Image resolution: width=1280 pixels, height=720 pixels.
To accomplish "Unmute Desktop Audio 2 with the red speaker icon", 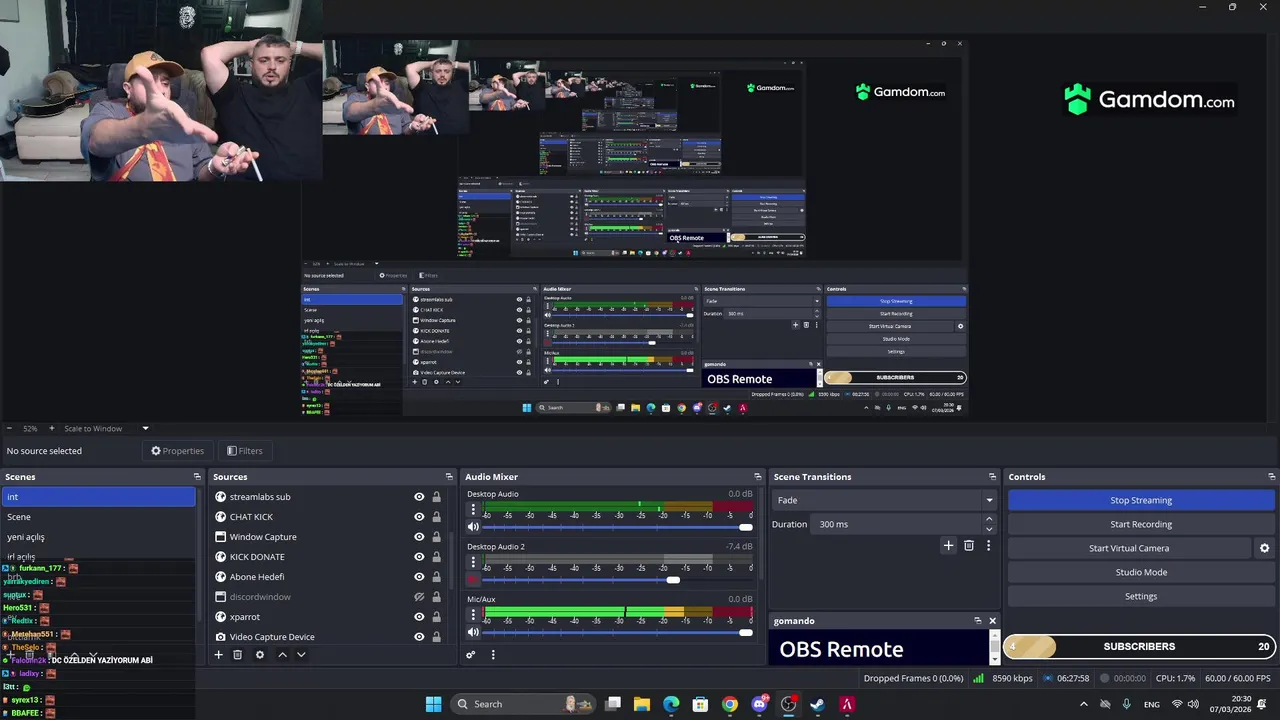I will tap(473, 580).
